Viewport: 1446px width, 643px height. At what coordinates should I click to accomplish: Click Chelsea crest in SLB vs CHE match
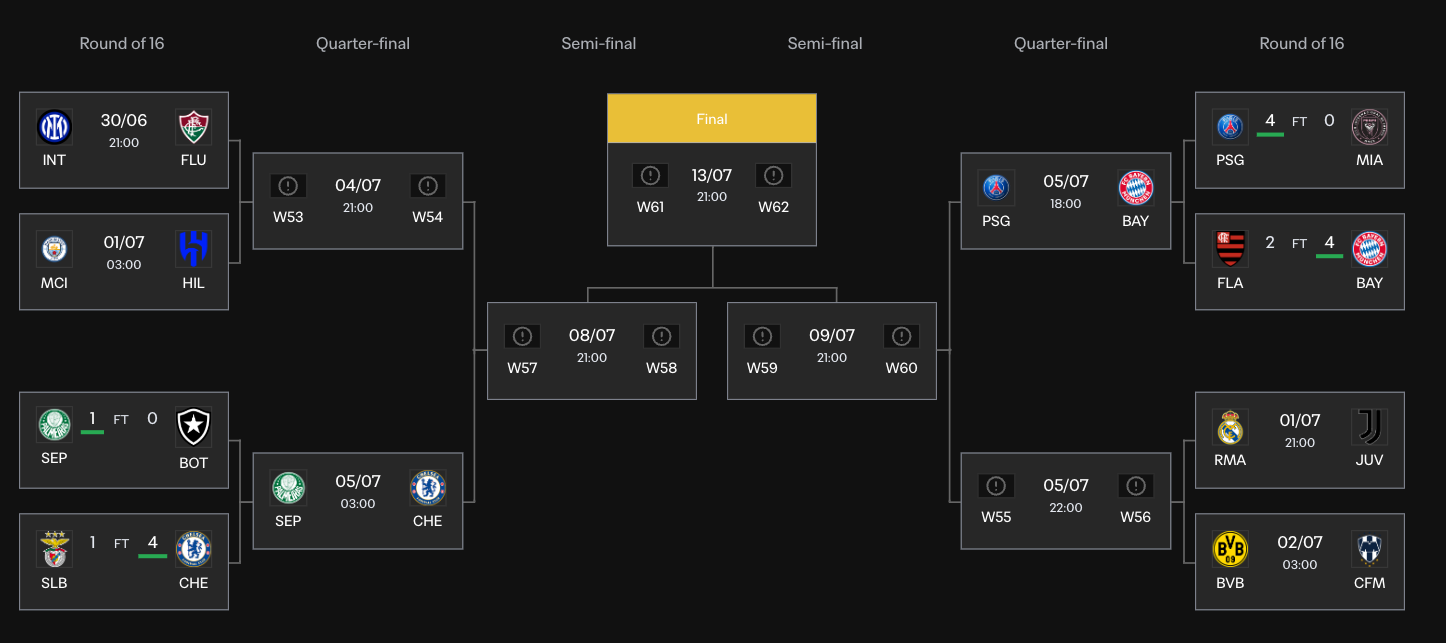[193, 548]
